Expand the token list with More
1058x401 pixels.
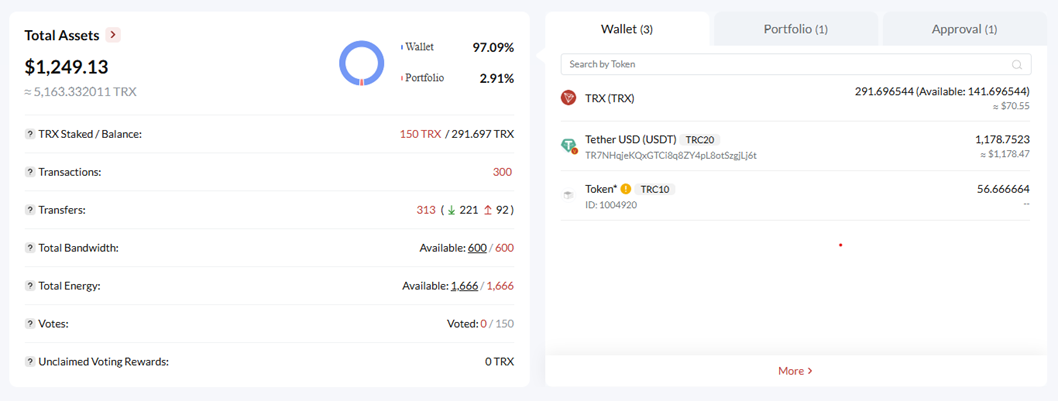(795, 371)
